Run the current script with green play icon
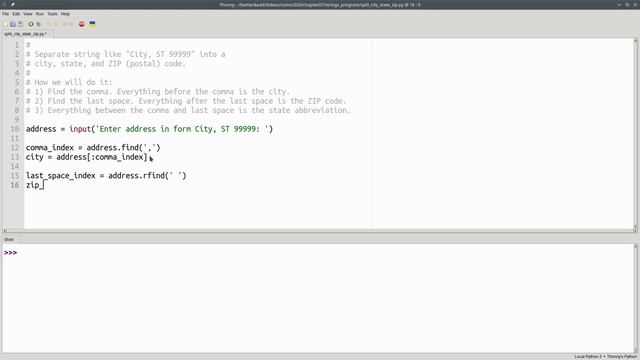The height and width of the screenshot is (360, 640). (31, 24)
